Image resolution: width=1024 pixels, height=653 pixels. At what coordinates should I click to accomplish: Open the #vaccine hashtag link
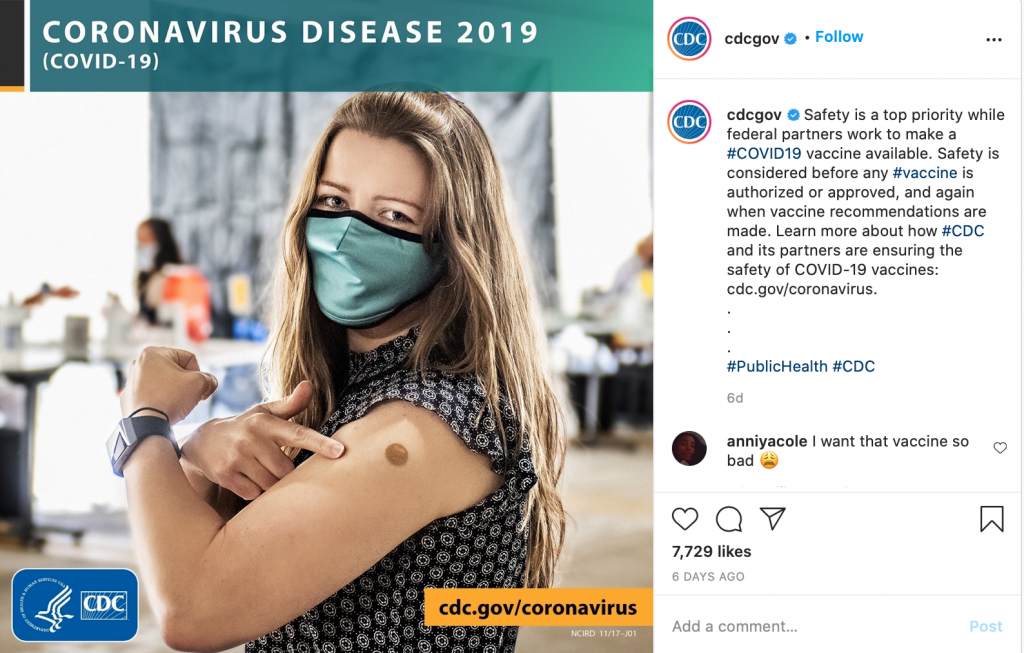925,173
